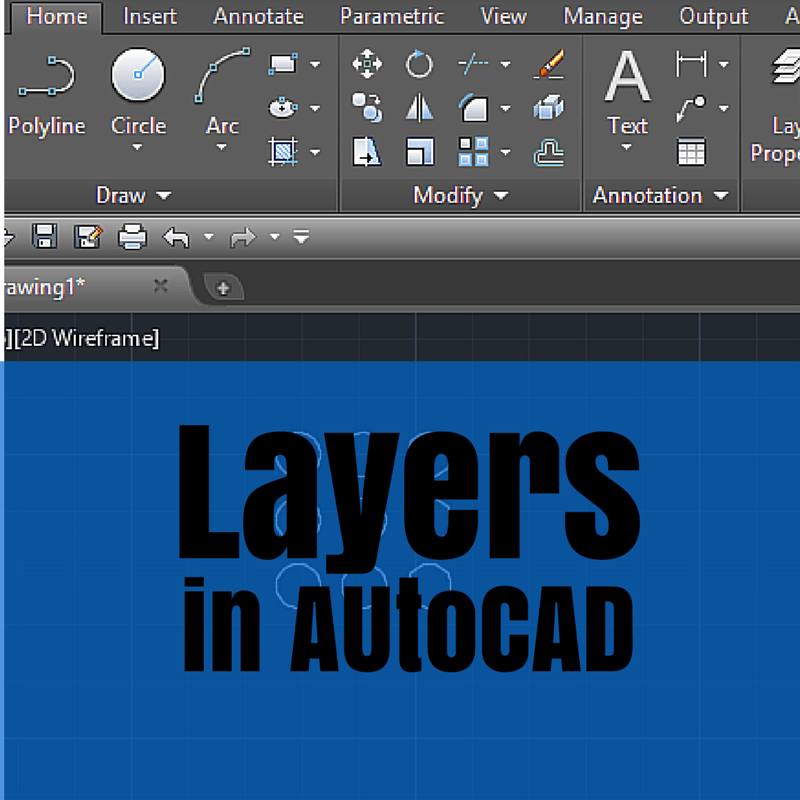800x800 pixels.
Task: Open the Dimension tool dropdown arrow
Action: 723,64
